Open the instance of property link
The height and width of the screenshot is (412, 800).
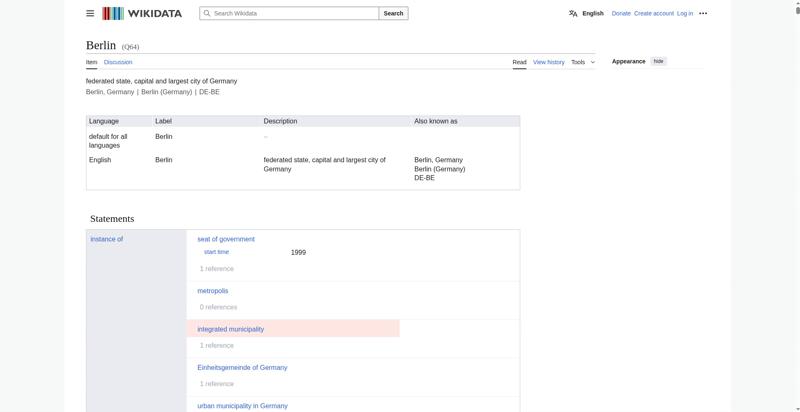pyautogui.click(x=107, y=239)
